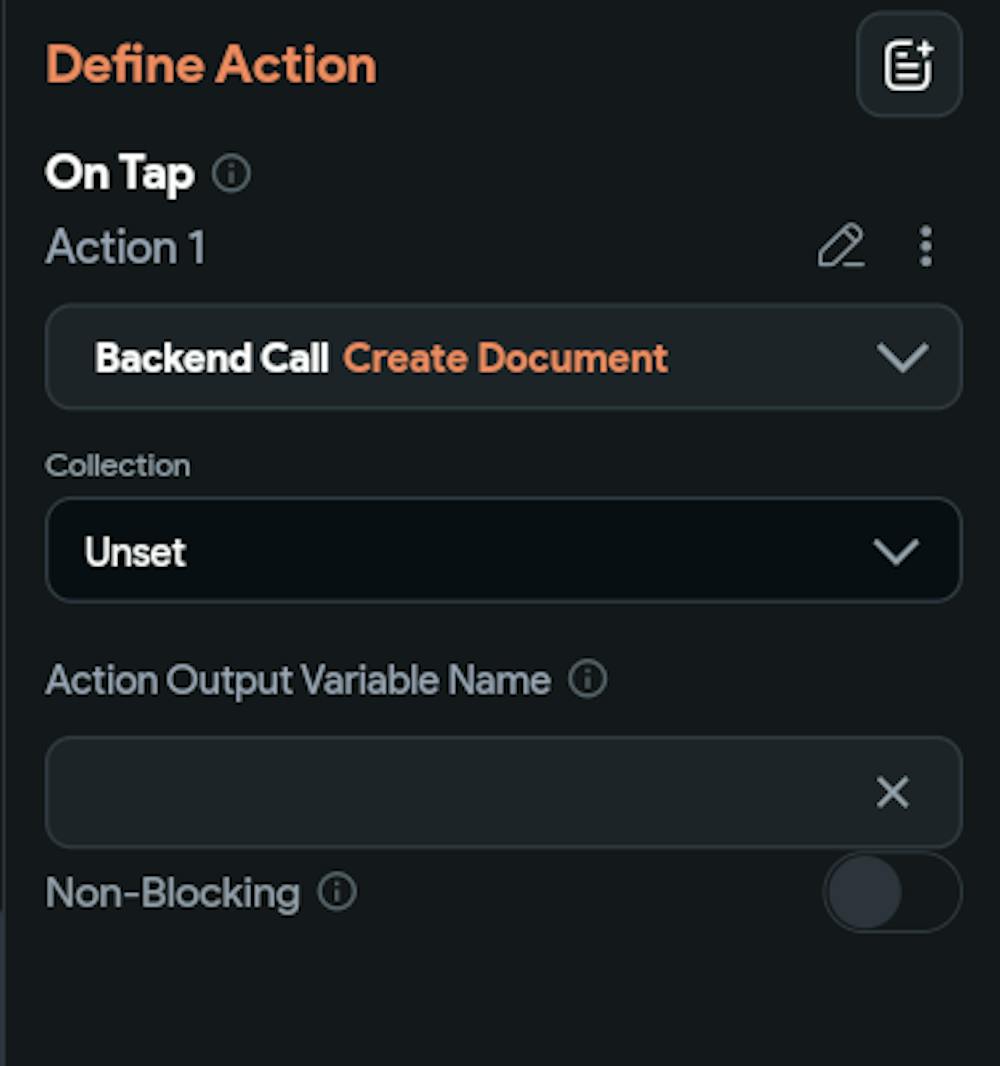Click the Non-Blocking info icon
This screenshot has width=1000, height=1066.
click(x=337, y=893)
